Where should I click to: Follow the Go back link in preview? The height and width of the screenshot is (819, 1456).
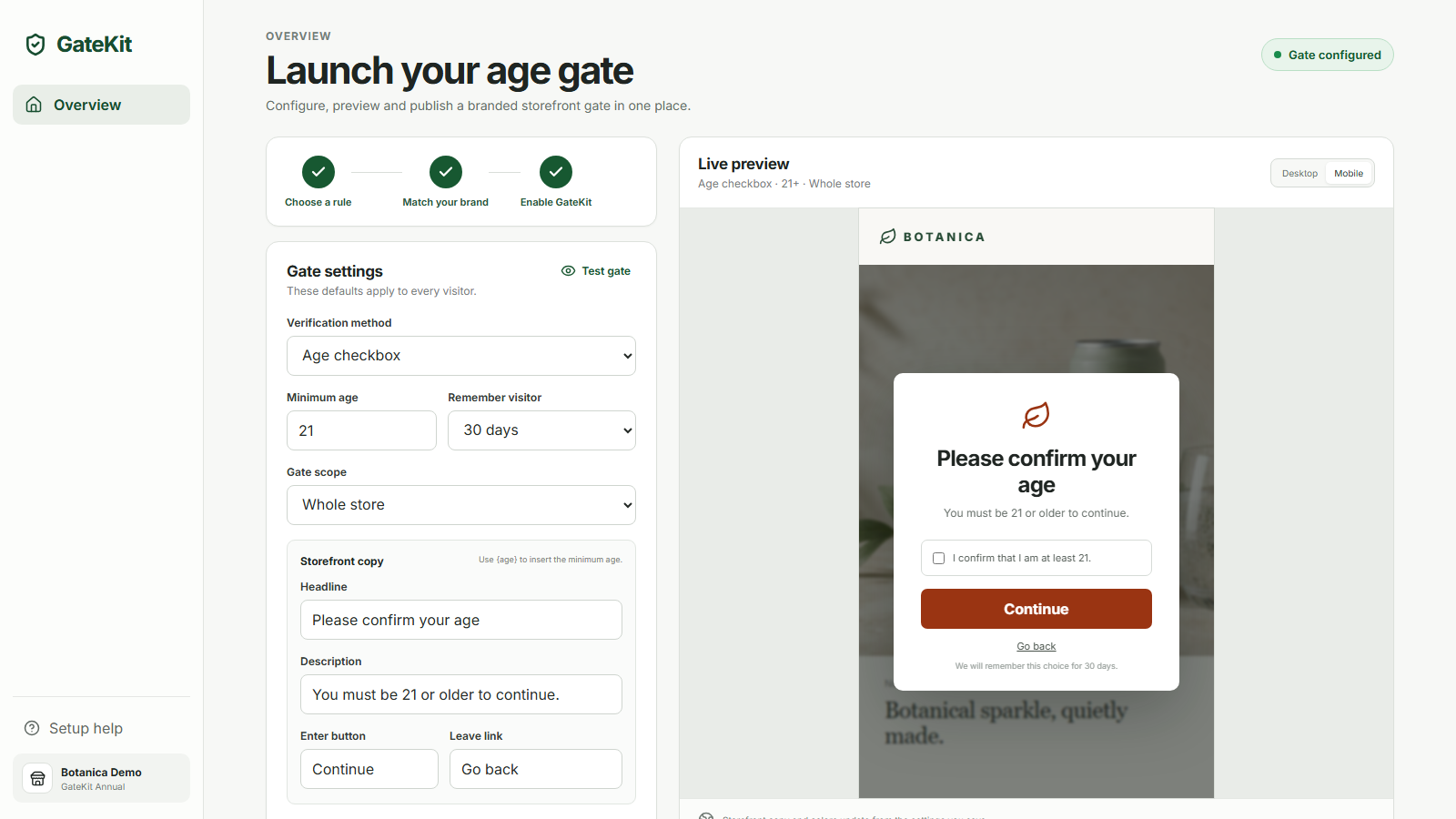1036,646
